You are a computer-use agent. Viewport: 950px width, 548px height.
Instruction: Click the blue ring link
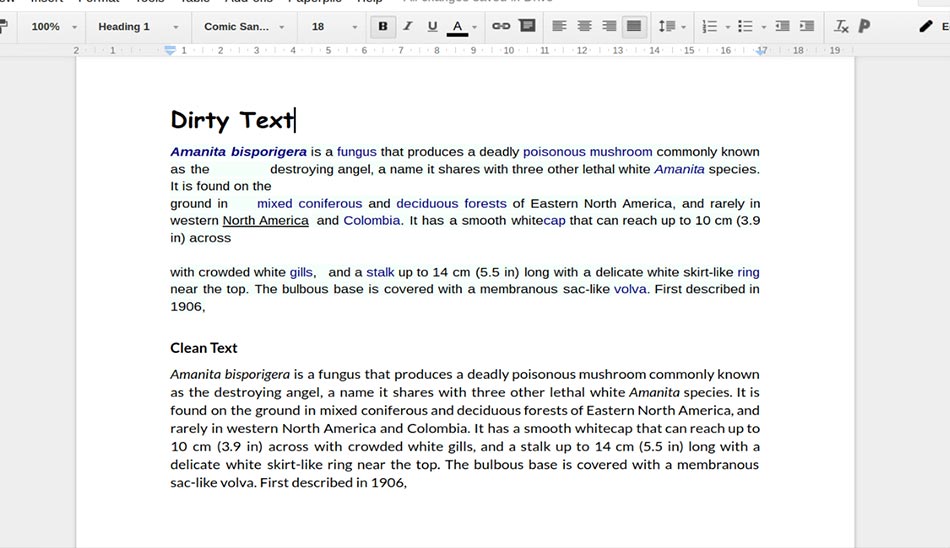(x=748, y=272)
